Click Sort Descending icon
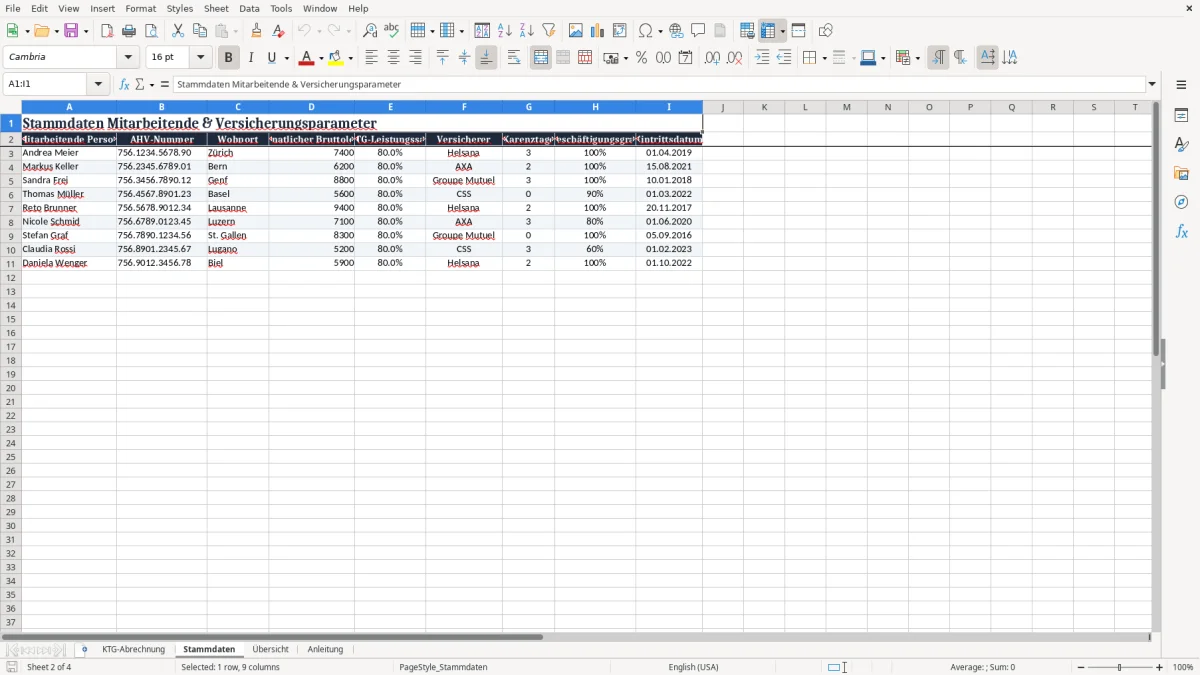1200x675 pixels. (x=527, y=31)
